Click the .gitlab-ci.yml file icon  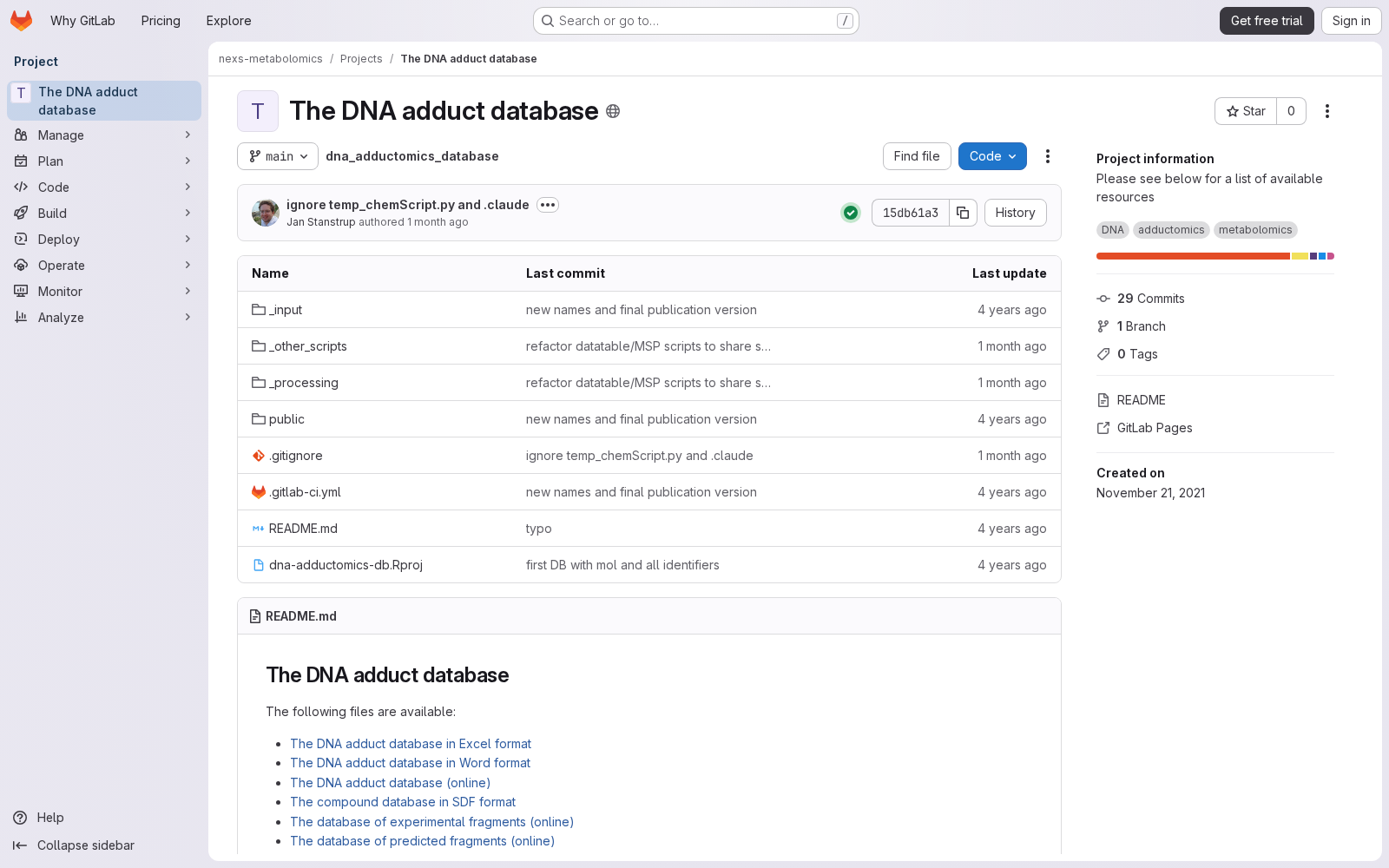(x=259, y=492)
